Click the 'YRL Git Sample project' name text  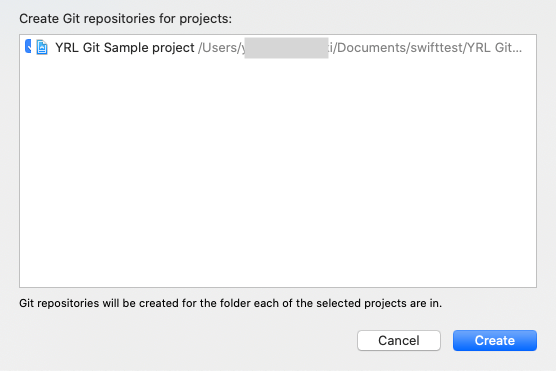coord(125,48)
